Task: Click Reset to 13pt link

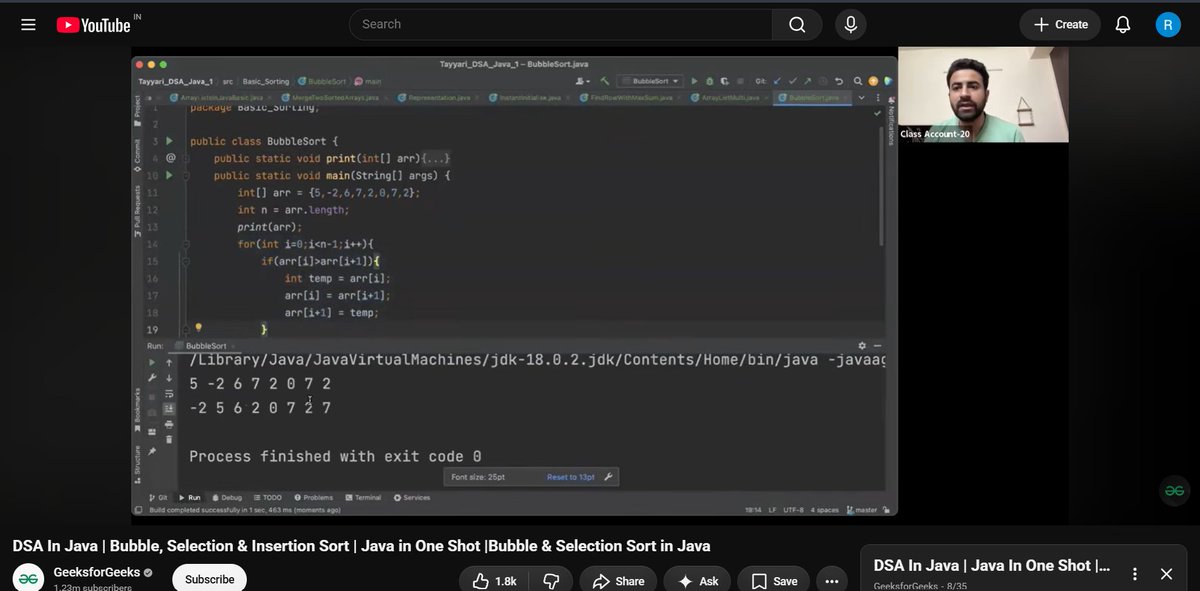Action: coord(571,478)
